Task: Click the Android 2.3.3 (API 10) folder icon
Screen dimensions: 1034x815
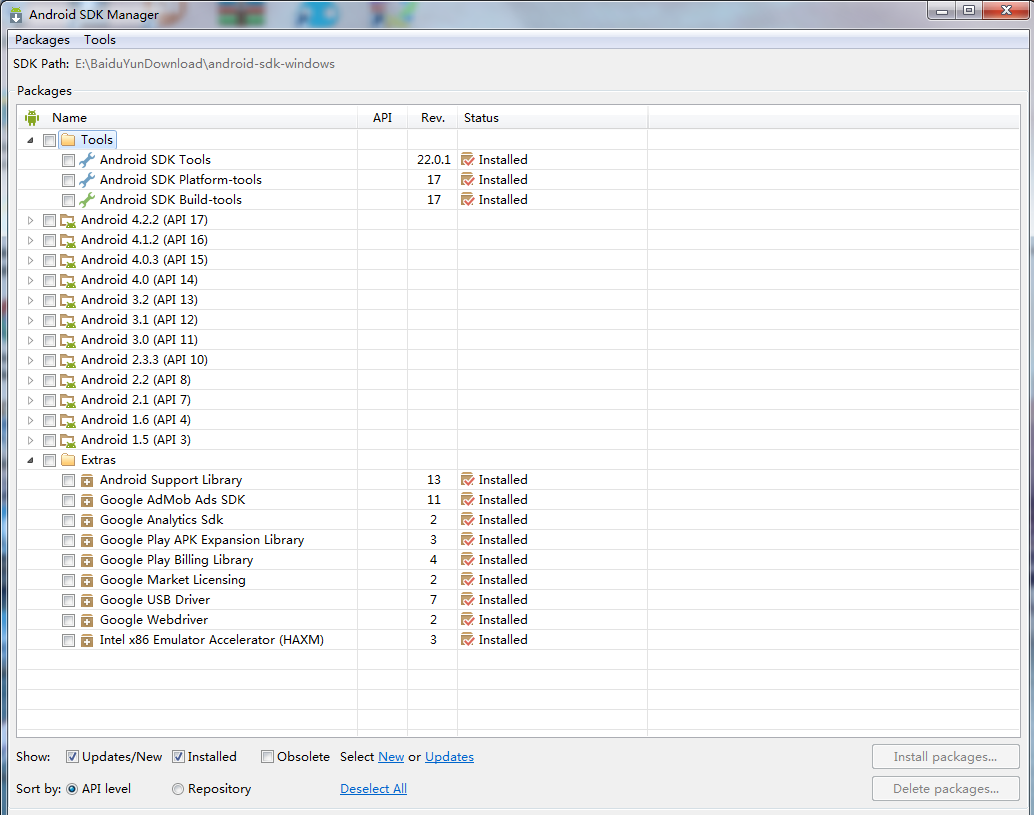Action: (x=68, y=360)
